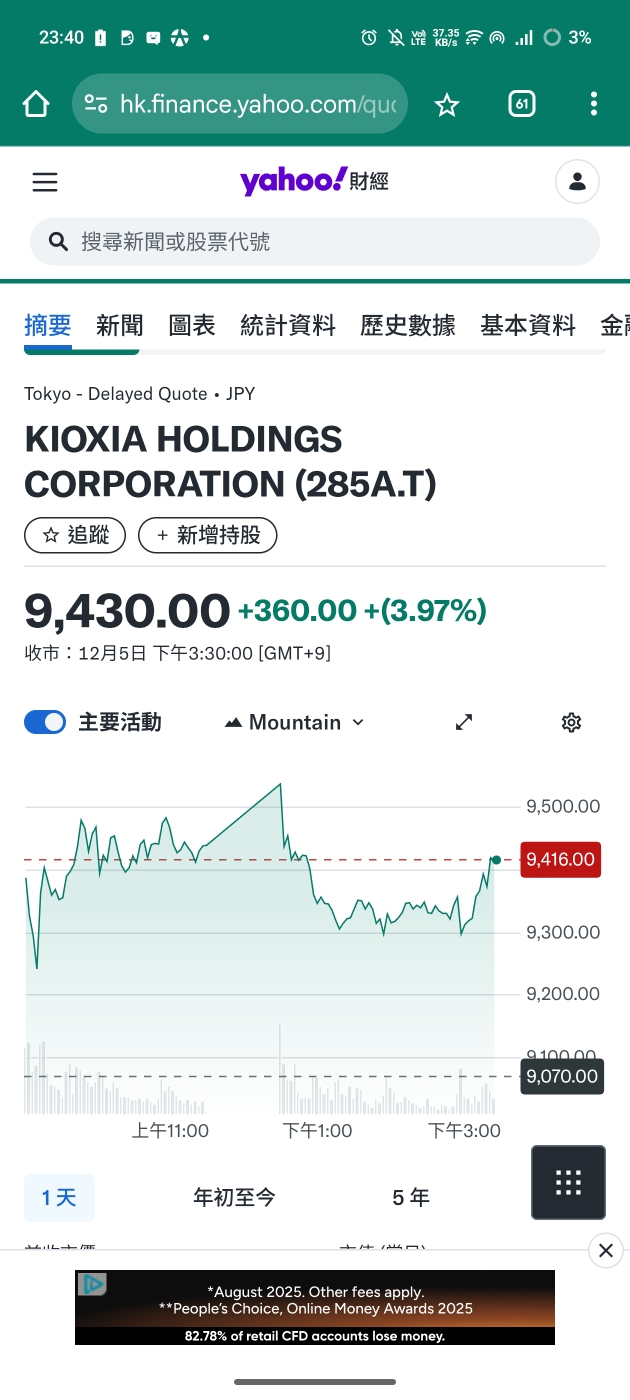Select the 年初至今 time range
Viewport: 630px width, 1400px height.
(234, 1197)
